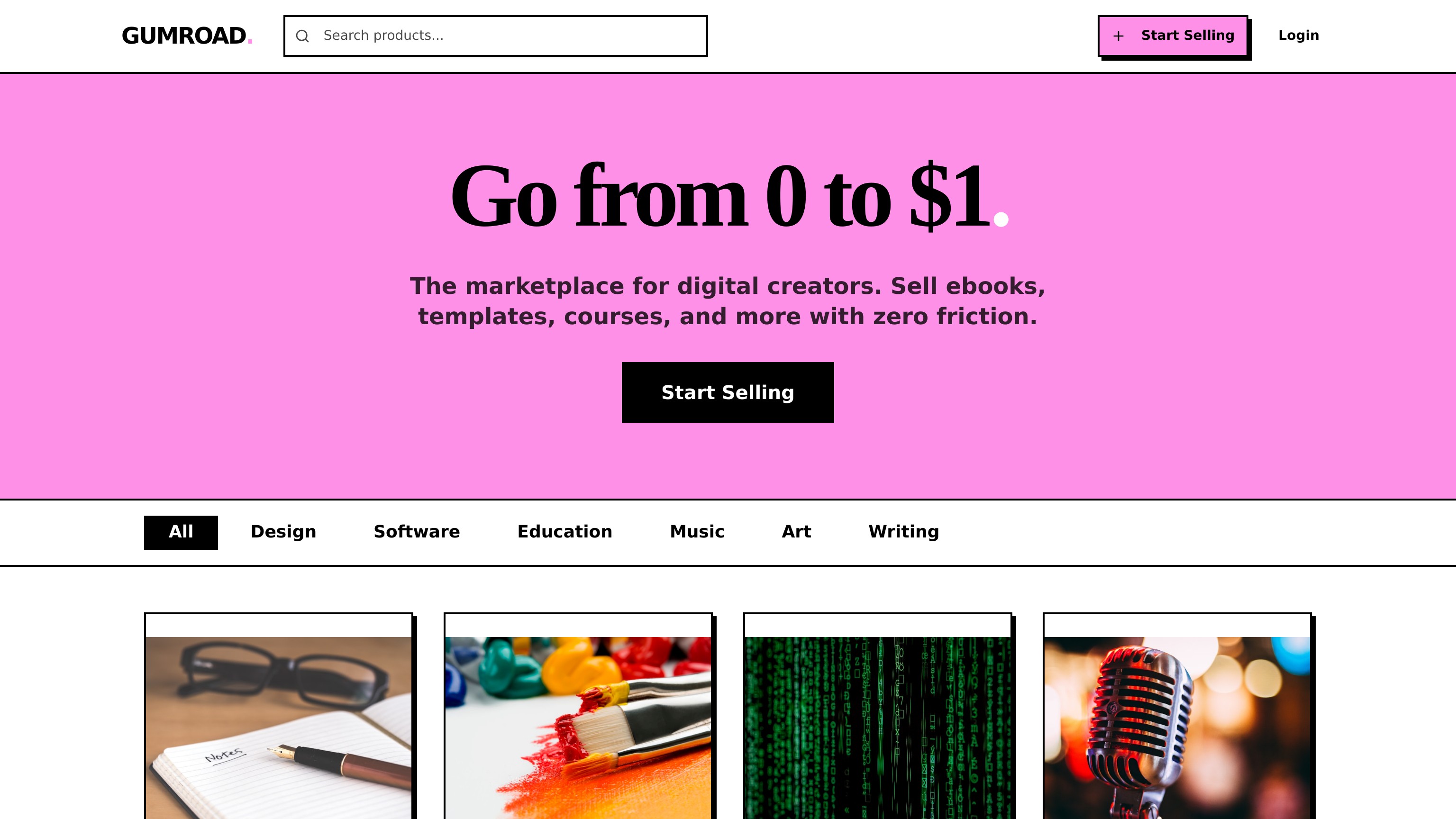Click the Go from 0 to $1 headline

pyautogui.click(x=729, y=195)
